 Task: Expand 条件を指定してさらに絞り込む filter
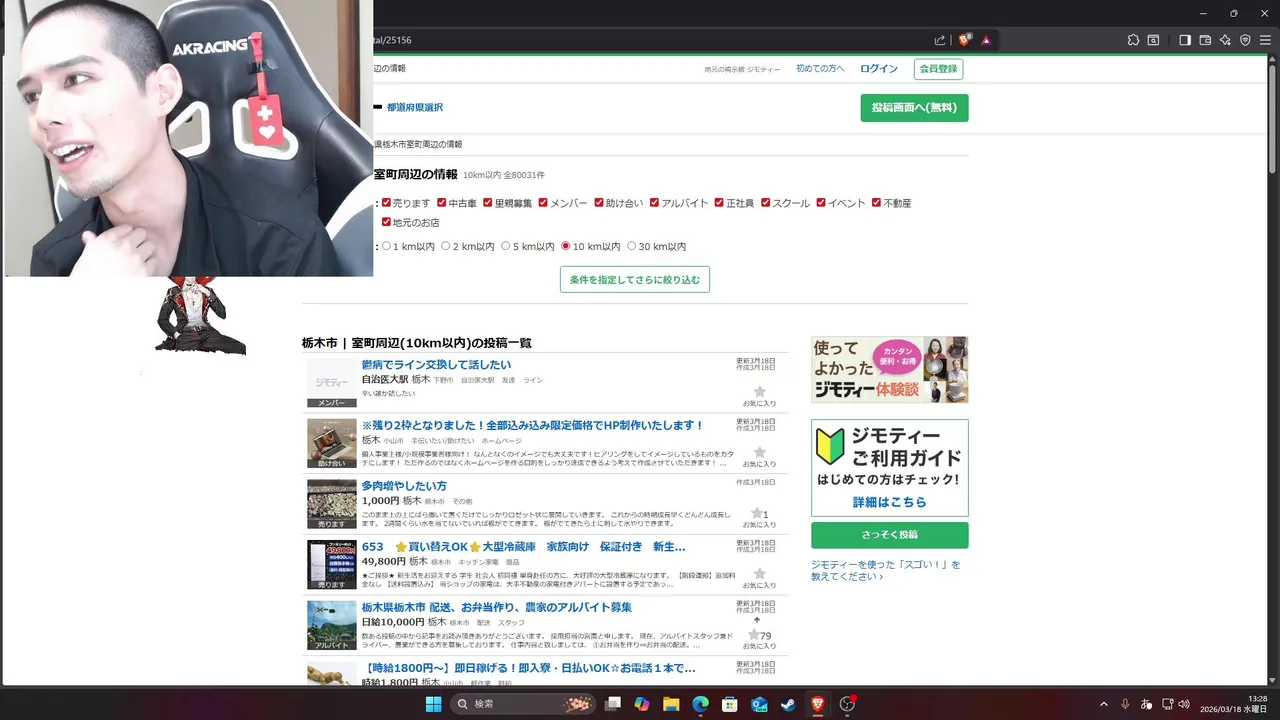(x=635, y=280)
